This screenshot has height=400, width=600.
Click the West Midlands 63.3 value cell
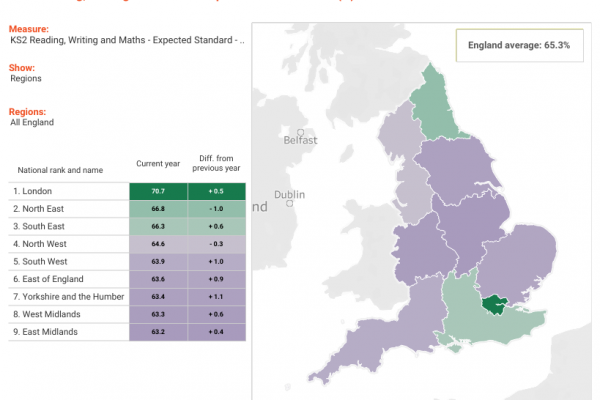tap(158, 315)
